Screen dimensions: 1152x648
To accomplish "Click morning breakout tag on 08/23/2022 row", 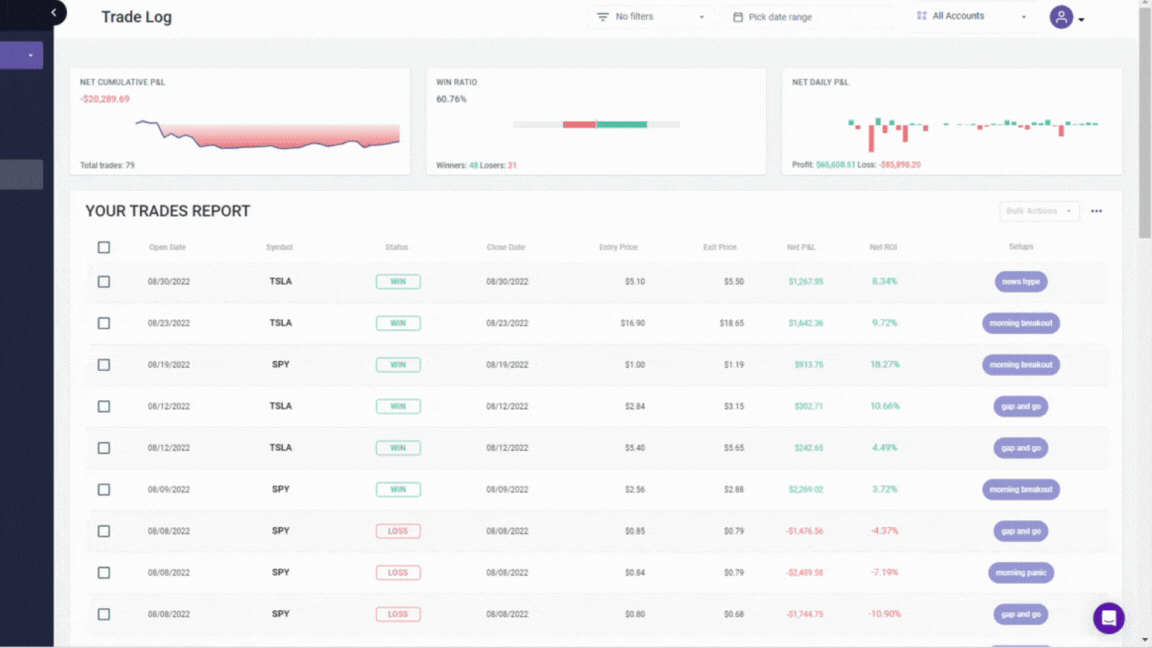I will click(1020, 323).
